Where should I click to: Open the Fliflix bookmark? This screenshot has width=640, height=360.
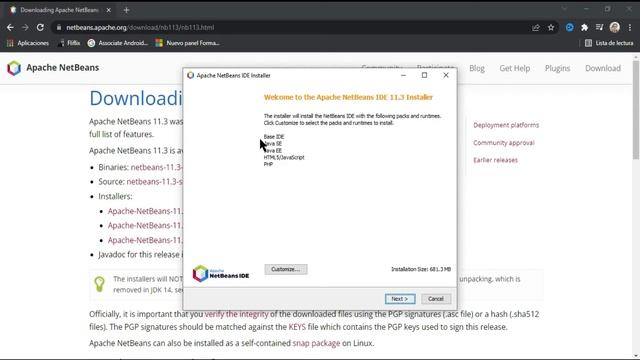tap(69, 43)
